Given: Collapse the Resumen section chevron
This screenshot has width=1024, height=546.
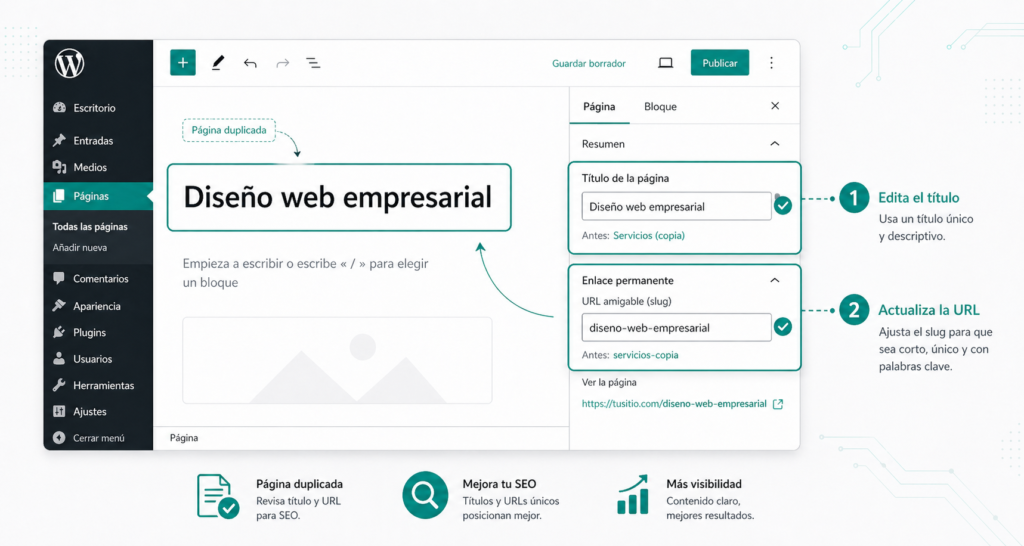Looking at the screenshot, I should [775, 144].
